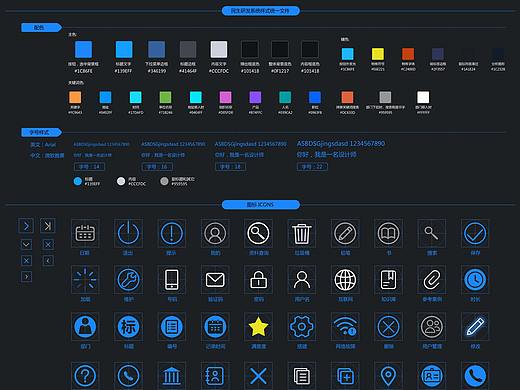This screenshot has height=390, width=520.
Task: Click the blue pencil edit icon
Action: 475,326
